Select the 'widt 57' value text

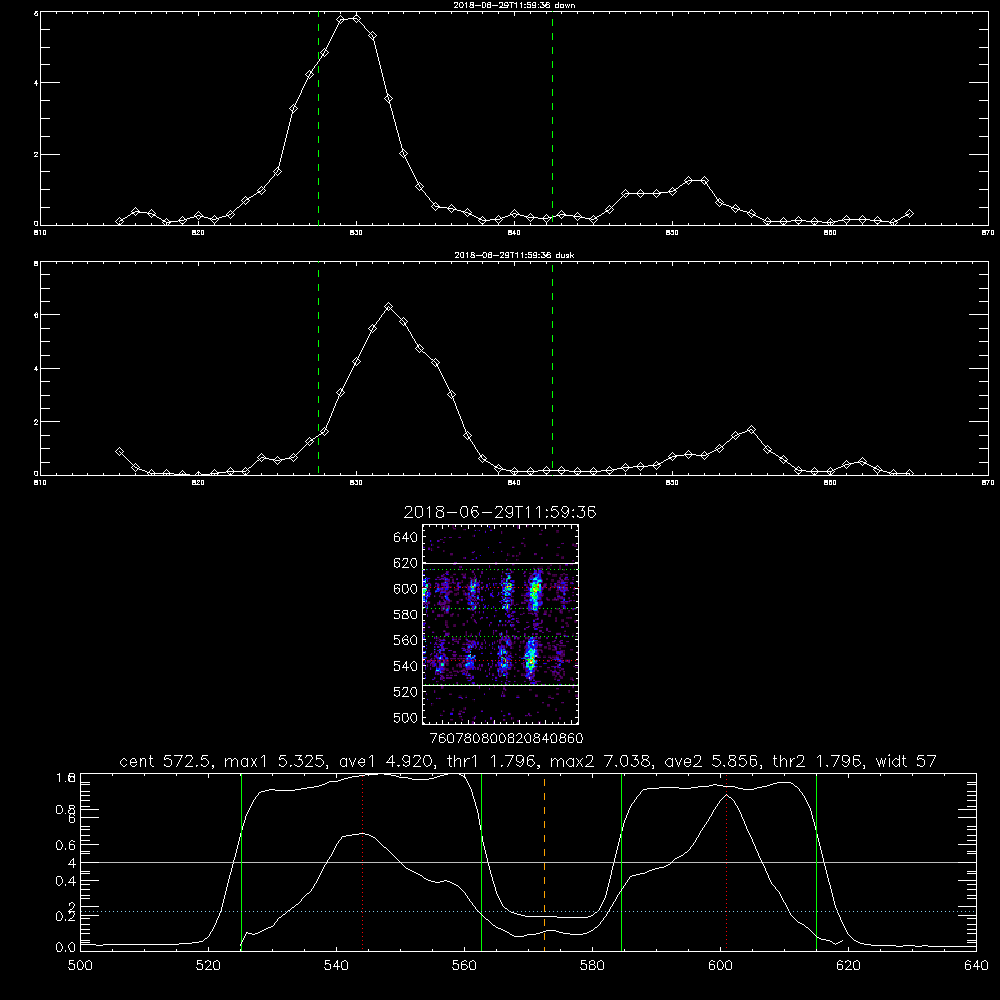pos(906,761)
